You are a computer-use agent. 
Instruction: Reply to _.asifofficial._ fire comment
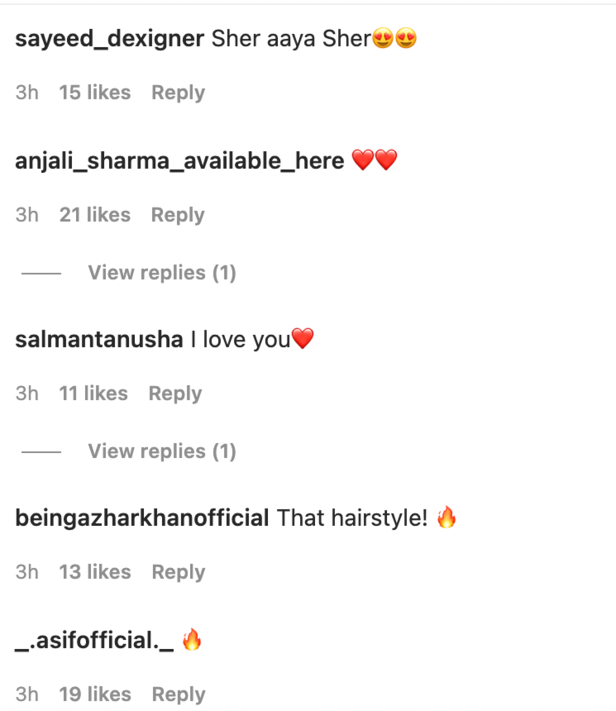click(178, 695)
